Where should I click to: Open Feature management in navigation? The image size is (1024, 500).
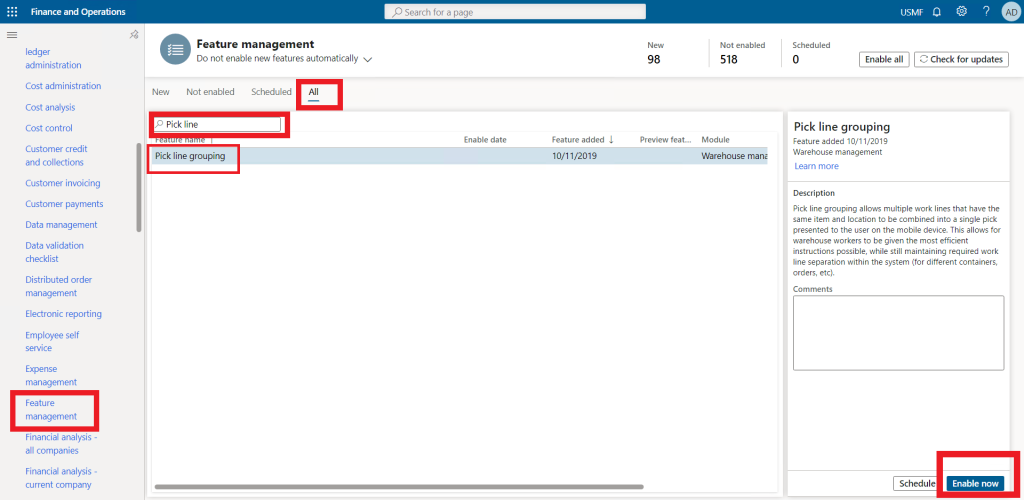pyautogui.click(x=51, y=409)
